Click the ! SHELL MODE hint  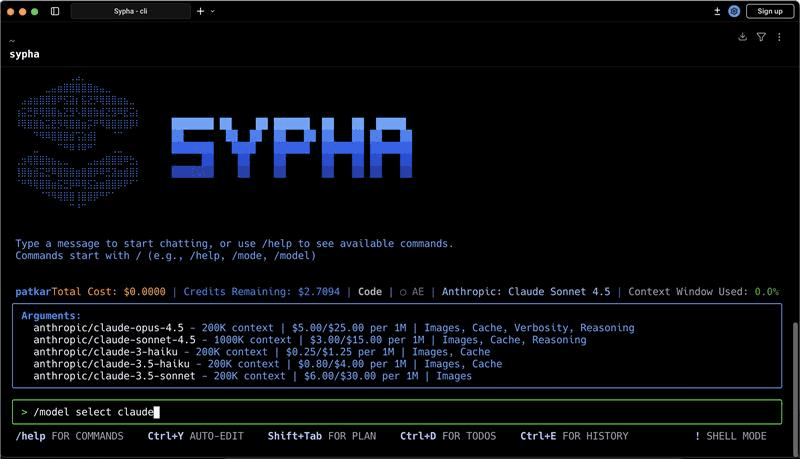click(x=731, y=436)
